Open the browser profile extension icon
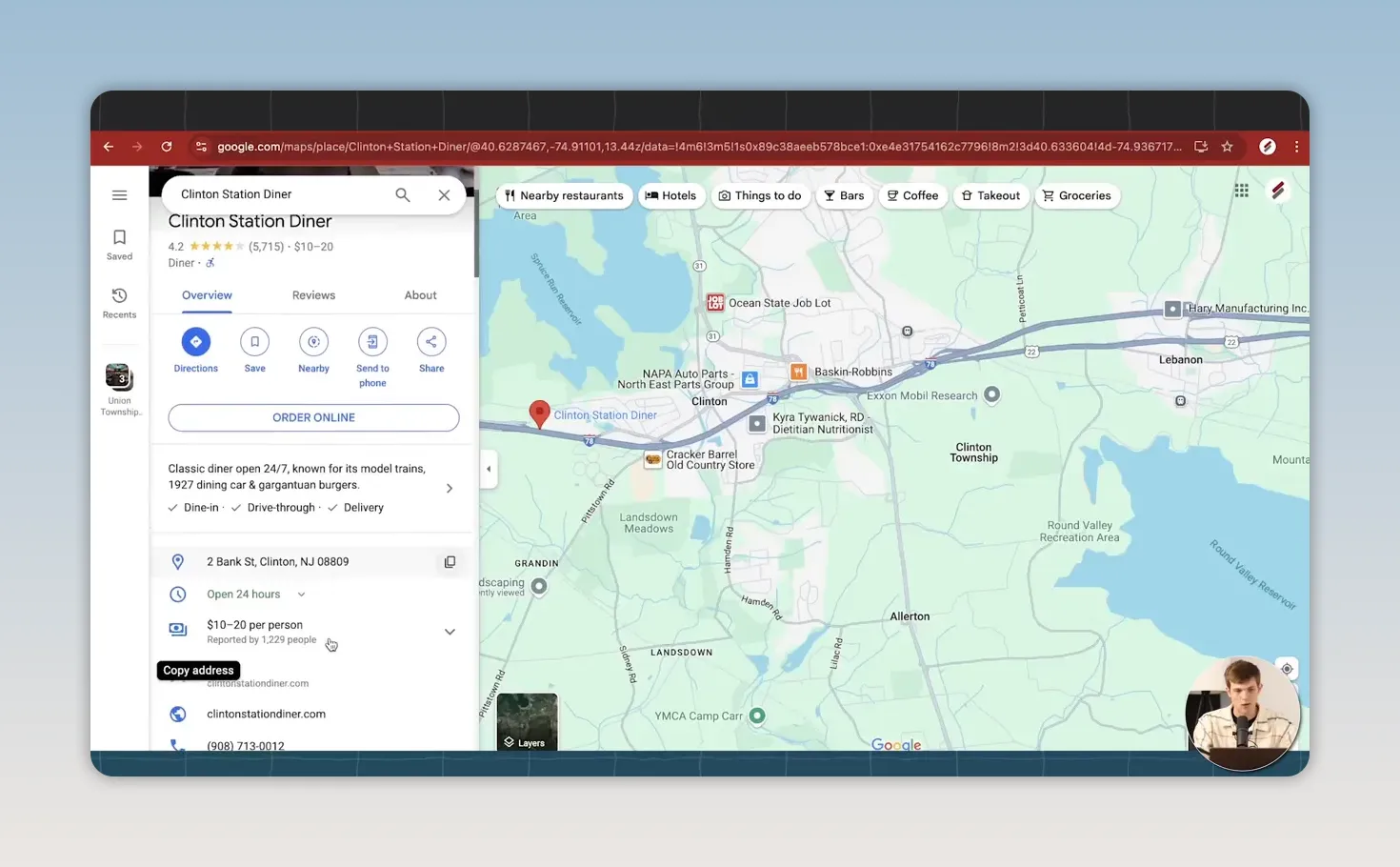Screen dimensions: 1400x867 pos(1268,147)
